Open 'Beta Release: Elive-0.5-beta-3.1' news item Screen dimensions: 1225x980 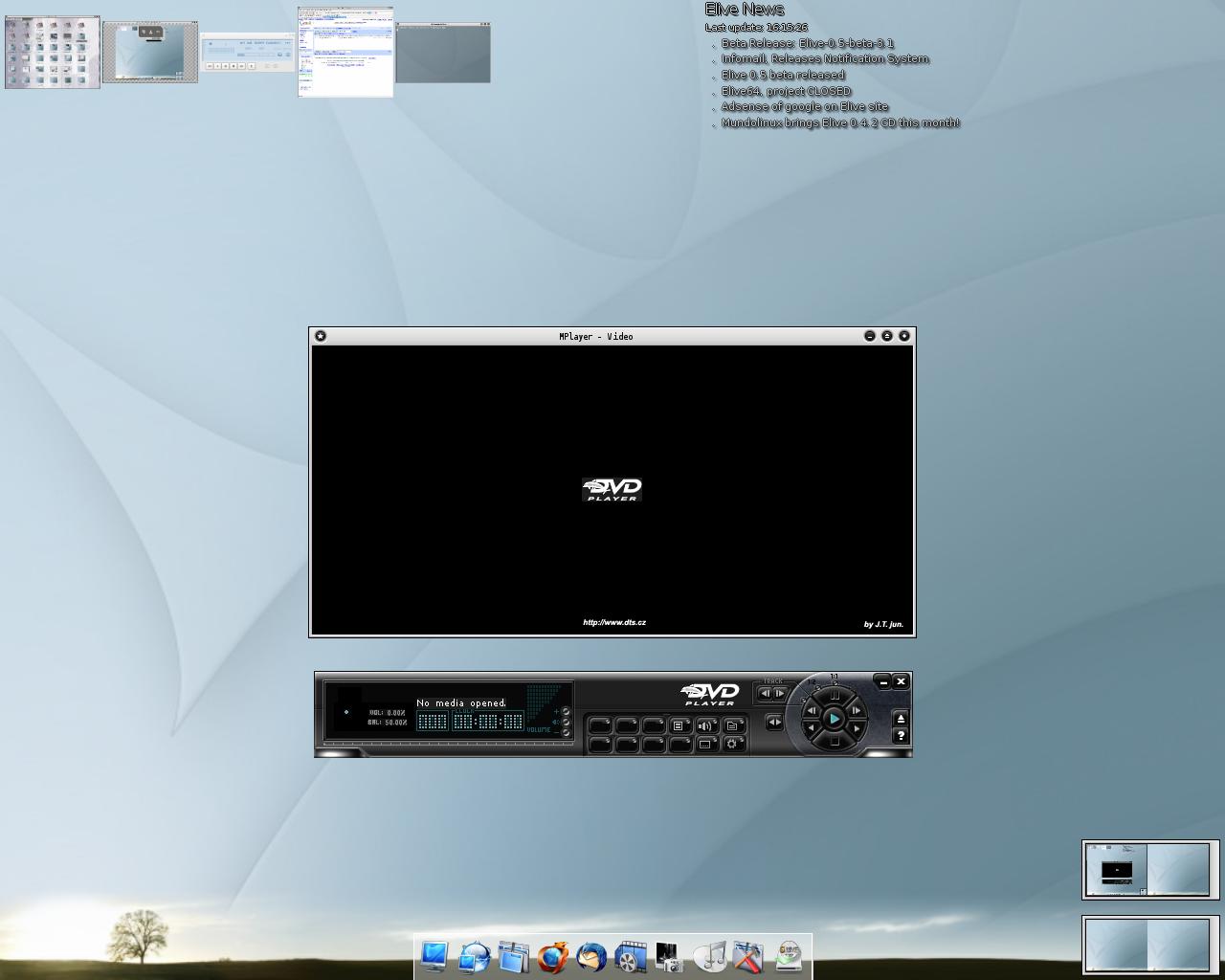pyautogui.click(x=808, y=43)
